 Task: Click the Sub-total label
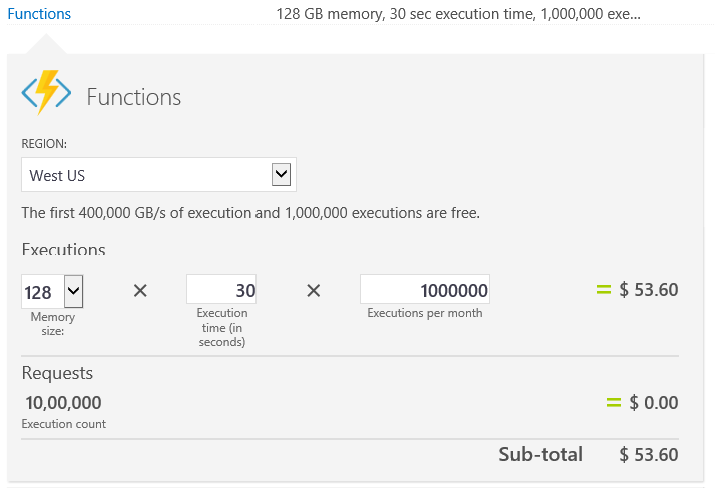[540, 454]
